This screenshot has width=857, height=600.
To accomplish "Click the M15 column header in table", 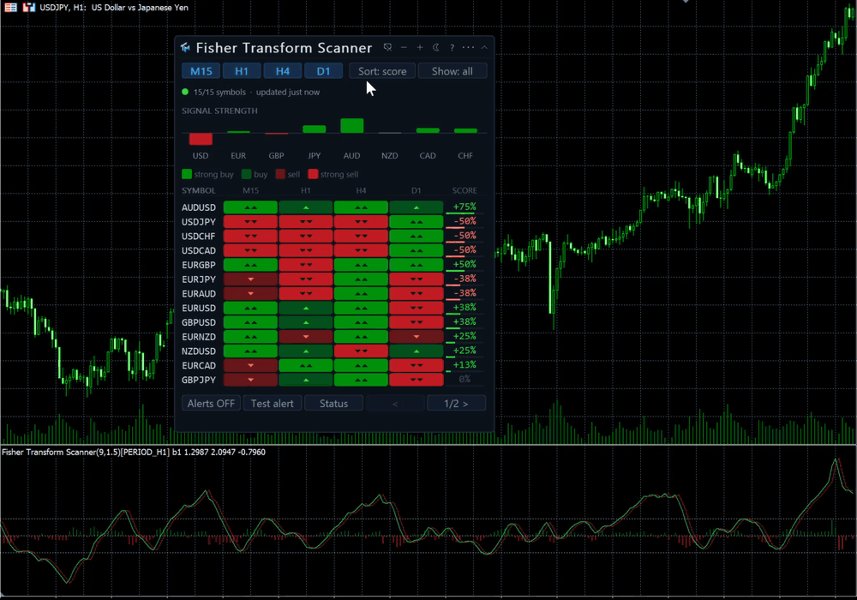I will click(251, 191).
